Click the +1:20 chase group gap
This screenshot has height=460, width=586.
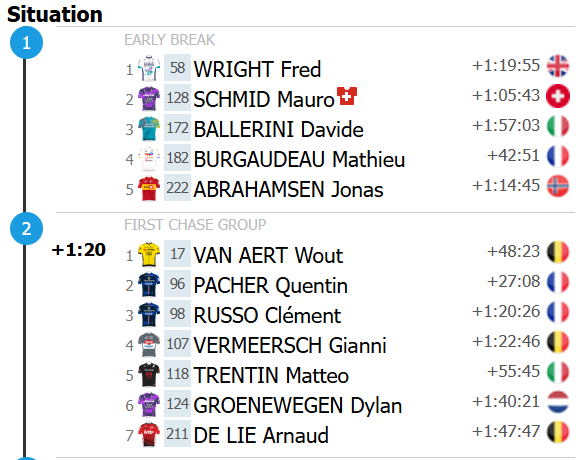point(79,250)
